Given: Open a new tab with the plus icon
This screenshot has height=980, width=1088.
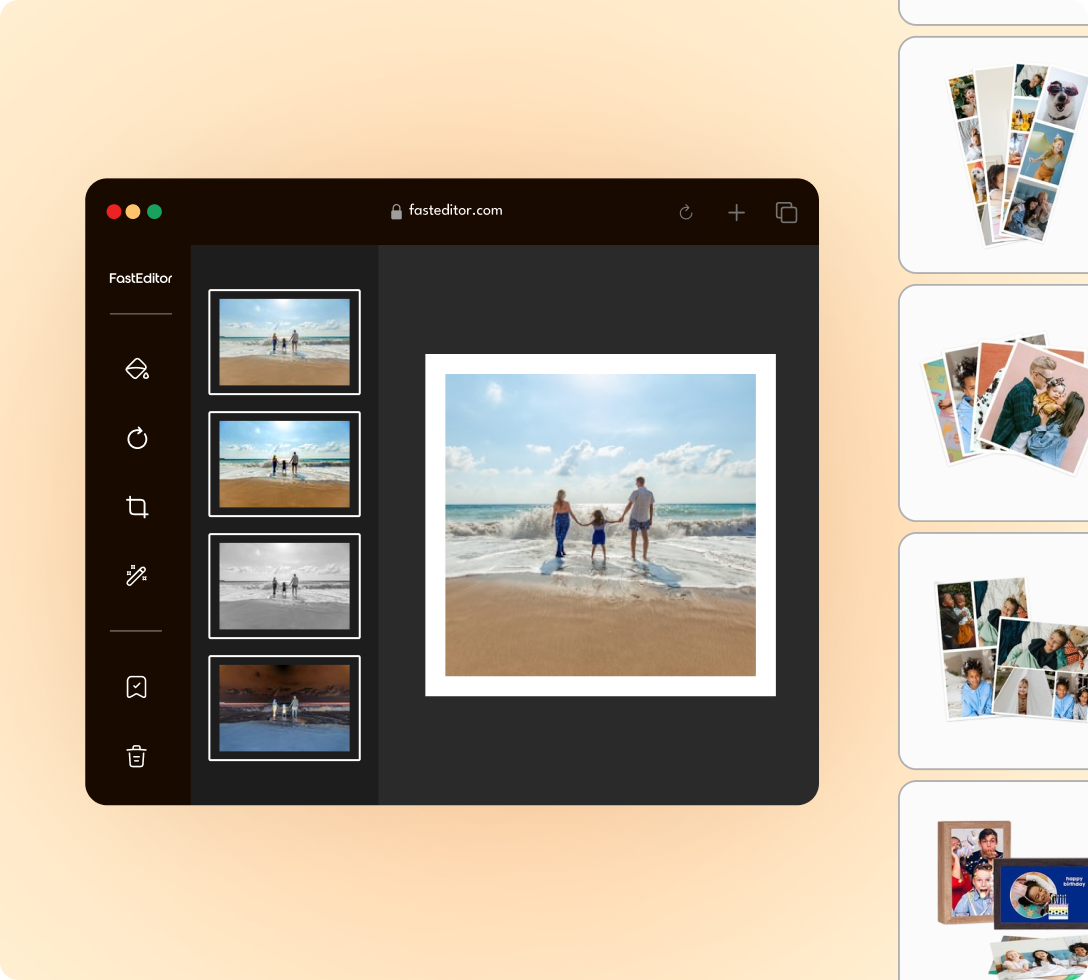Looking at the screenshot, I should [x=736, y=211].
